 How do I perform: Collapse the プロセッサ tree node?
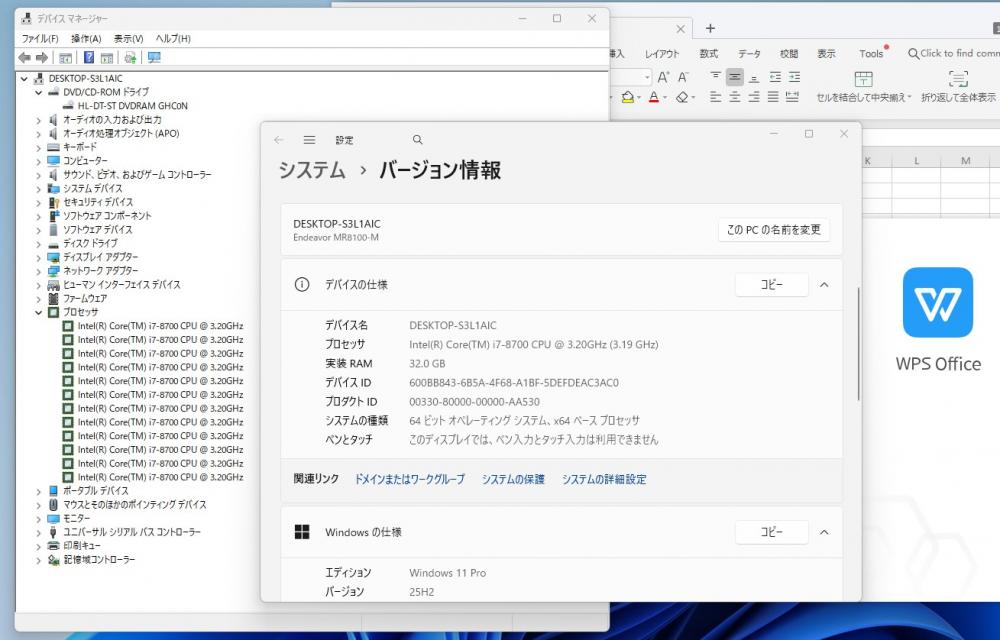tap(39, 312)
